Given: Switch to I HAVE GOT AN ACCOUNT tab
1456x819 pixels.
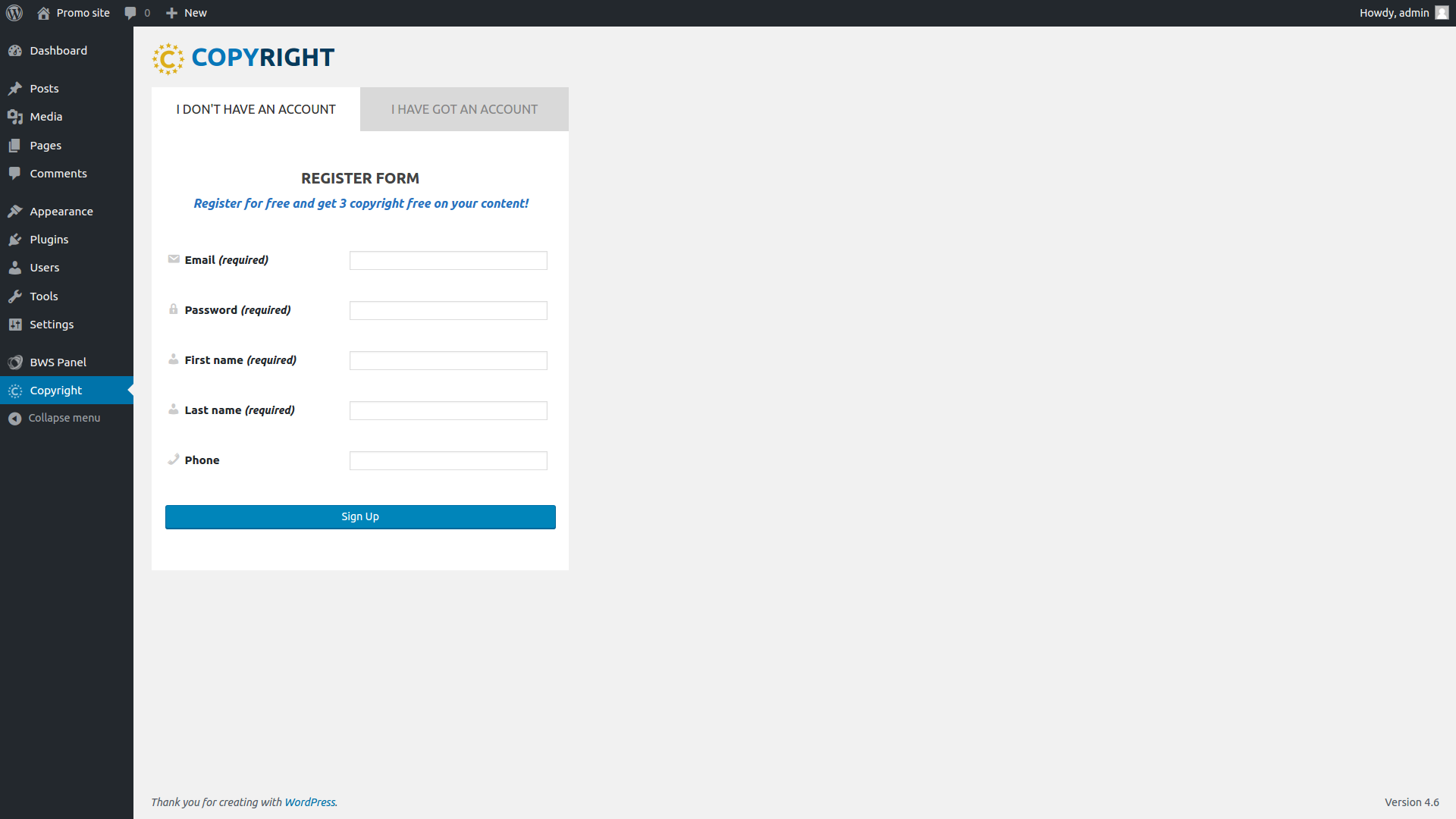Looking at the screenshot, I should 464,109.
